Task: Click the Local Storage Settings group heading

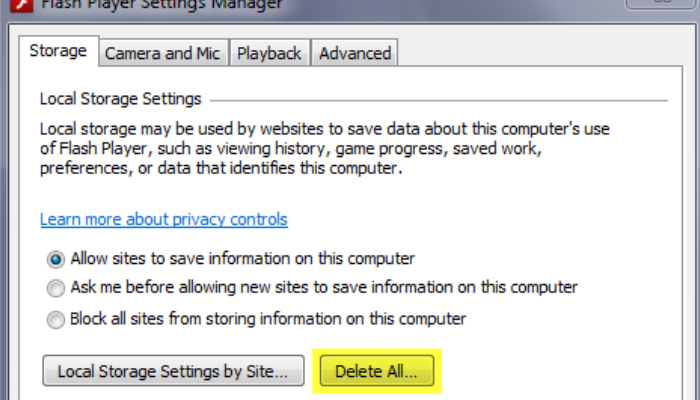Action: click(121, 99)
